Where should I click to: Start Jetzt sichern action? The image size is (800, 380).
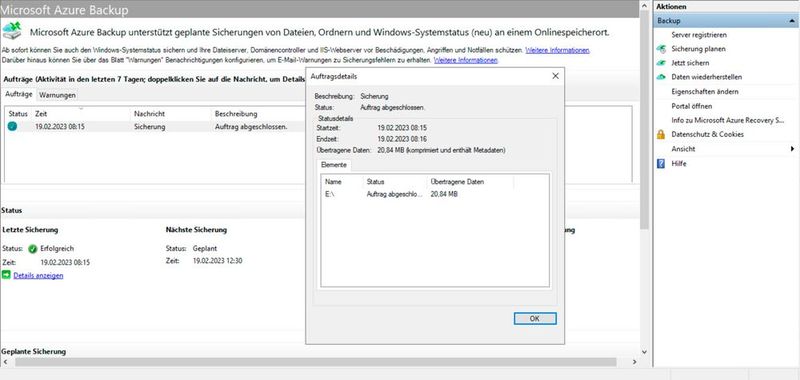pyautogui.click(x=690, y=63)
